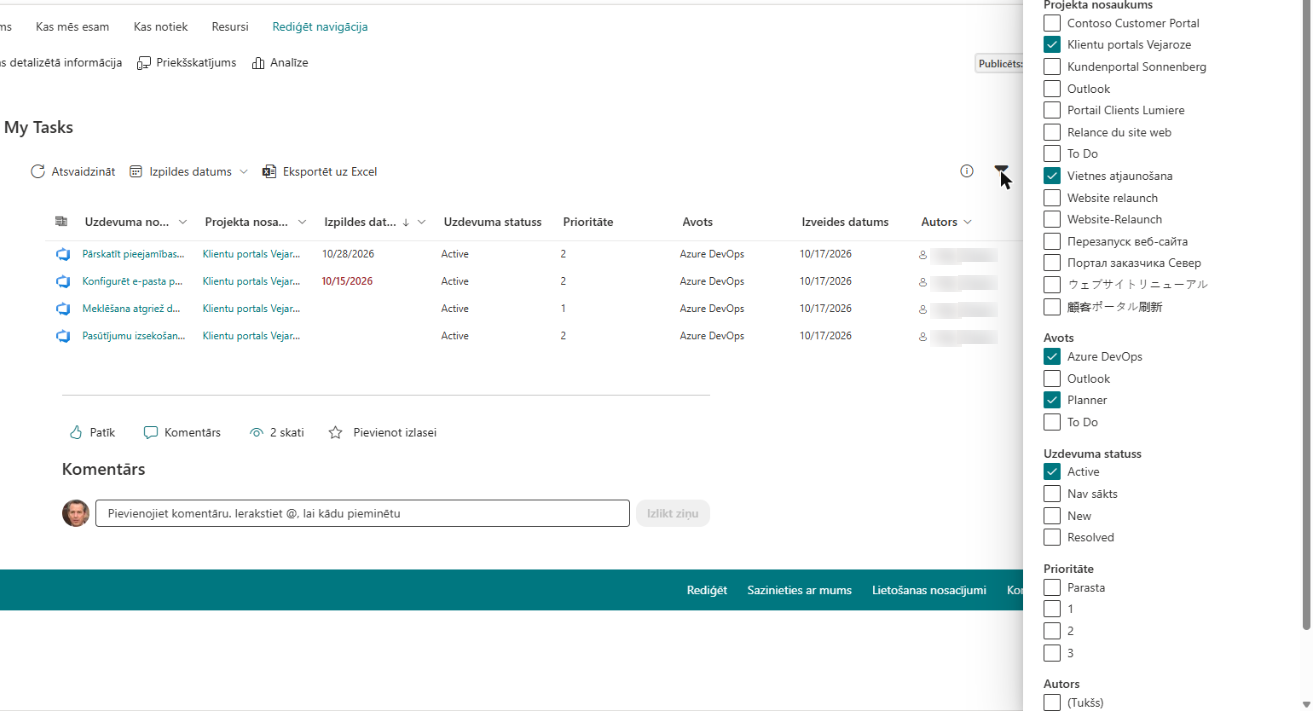This screenshot has height=711, width=1313.
Task: Uncheck Azure DevOps under Avots
Action: click(1052, 357)
